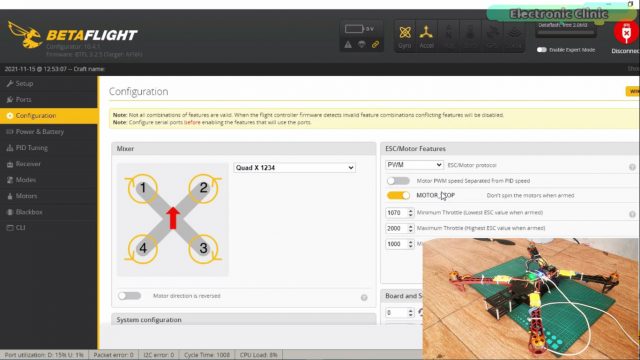The height and width of the screenshot is (360, 640).
Task: Click the yellow link status icon
Action: tap(375, 44)
